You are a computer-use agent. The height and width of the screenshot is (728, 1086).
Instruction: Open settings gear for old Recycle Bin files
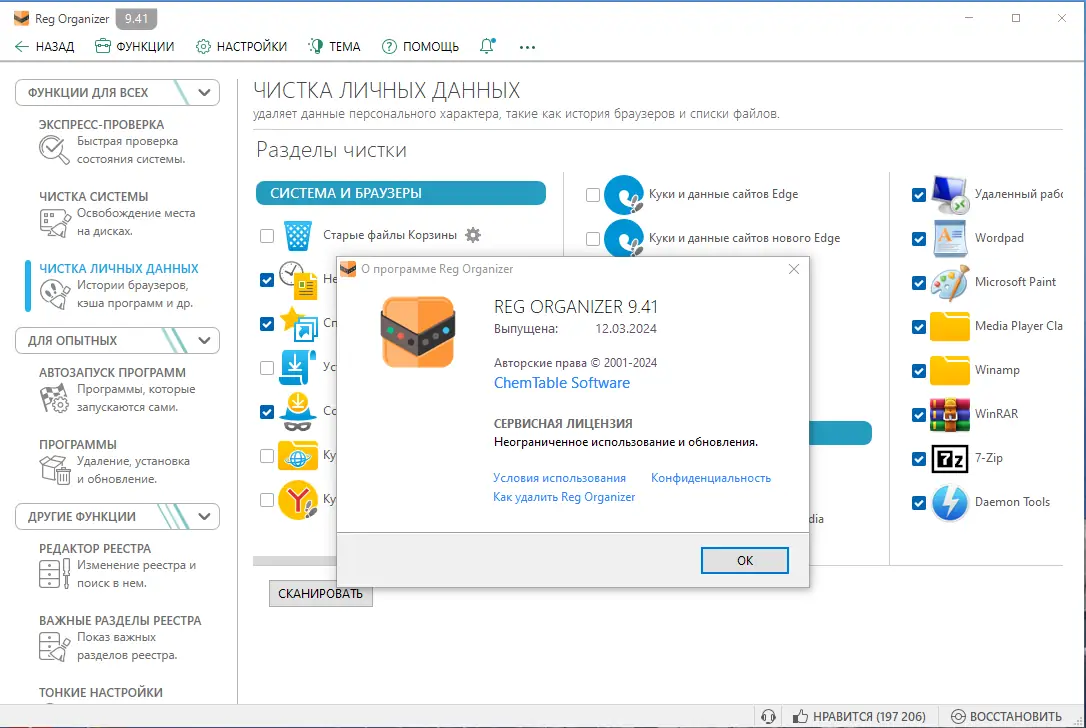click(473, 235)
